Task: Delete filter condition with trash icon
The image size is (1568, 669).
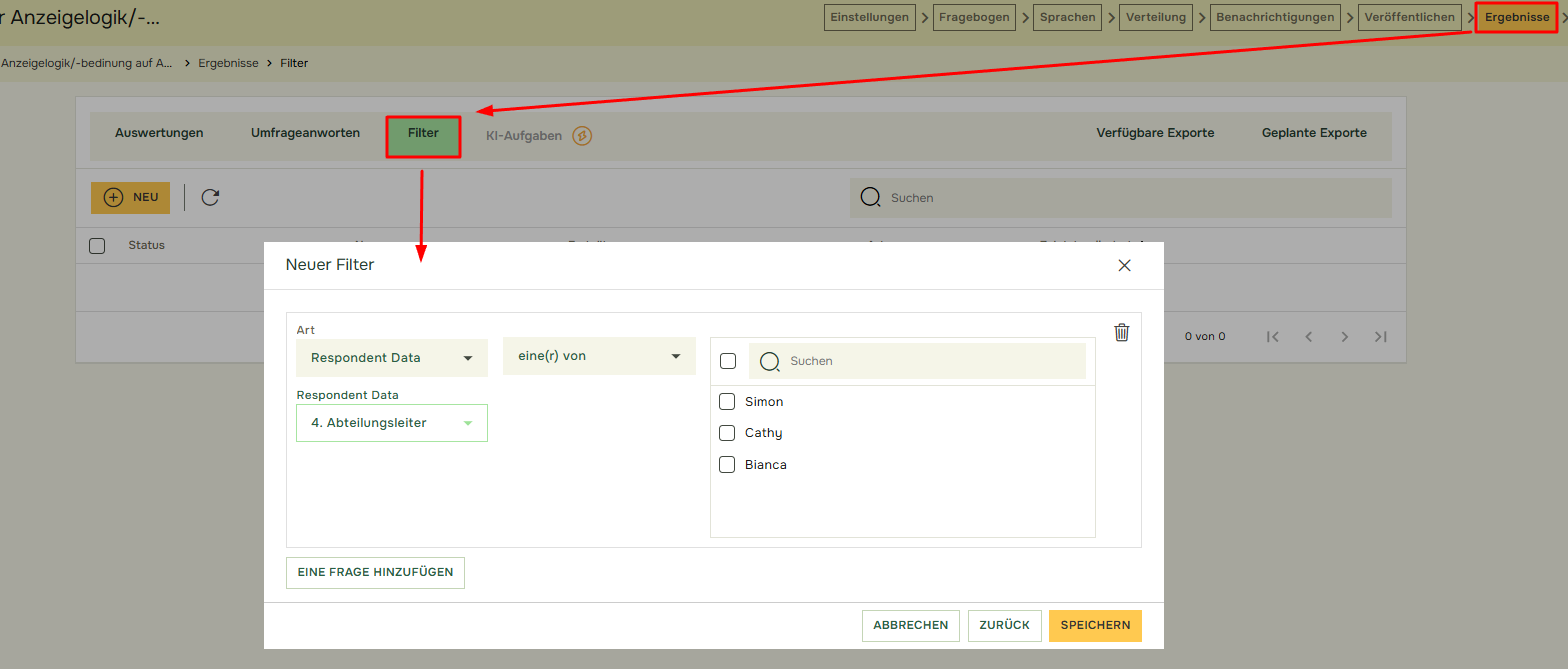Action: coord(1121,333)
